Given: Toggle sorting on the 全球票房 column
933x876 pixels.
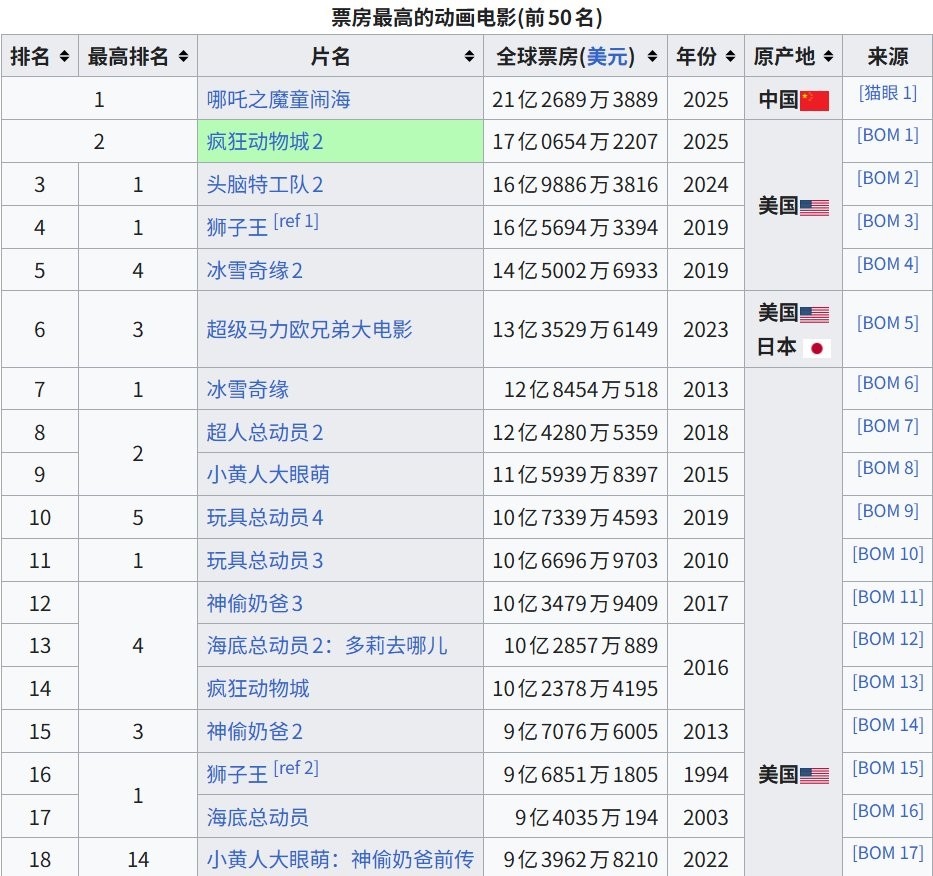Looking at the screenshot, I should click(x=651, y=56).
